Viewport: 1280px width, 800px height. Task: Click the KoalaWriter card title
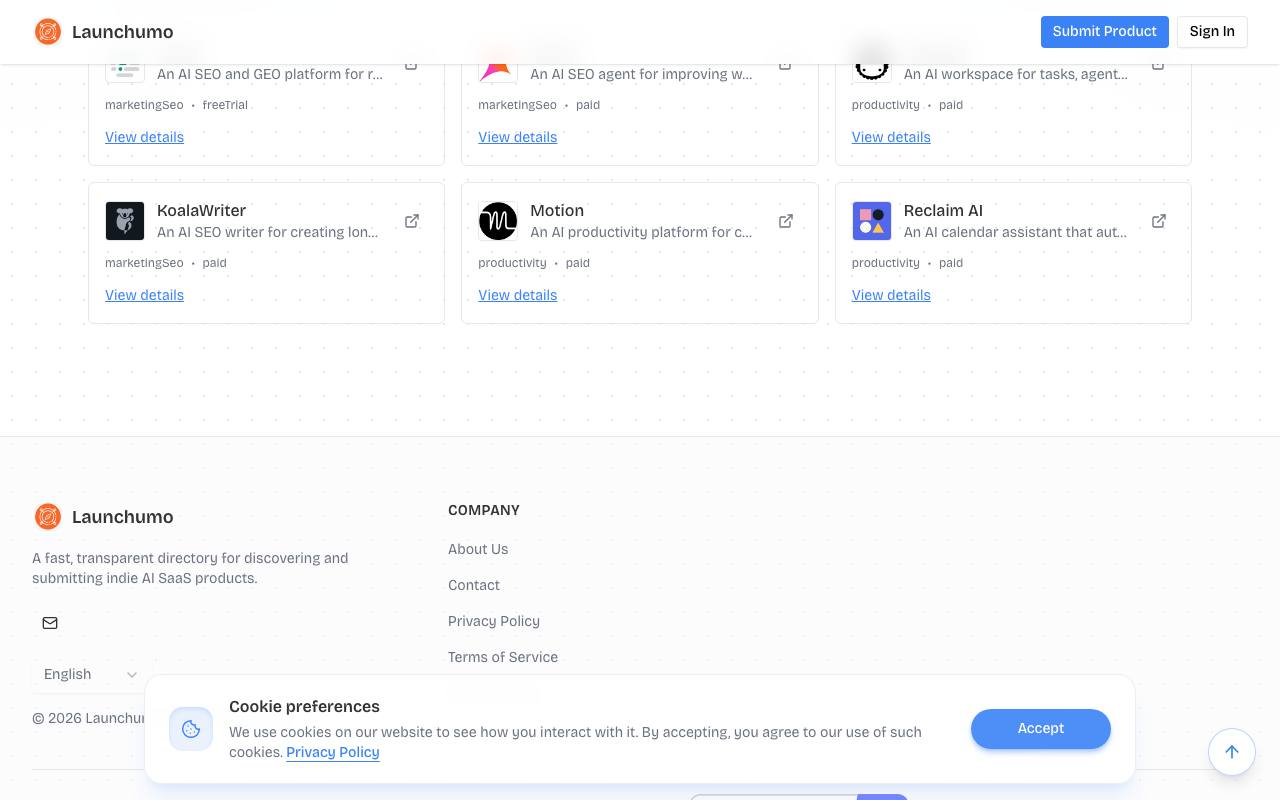[x=202, y=211]
